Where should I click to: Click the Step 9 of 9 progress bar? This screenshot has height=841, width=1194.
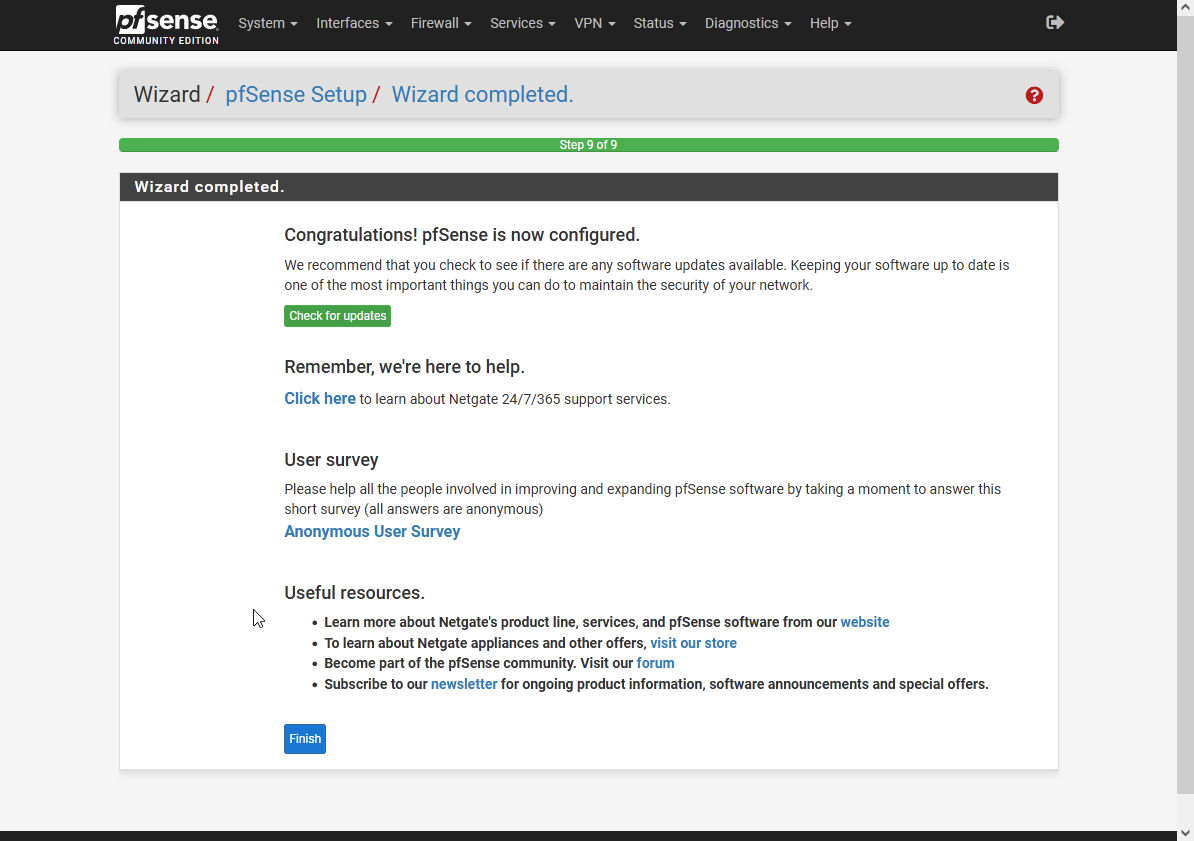588,144
